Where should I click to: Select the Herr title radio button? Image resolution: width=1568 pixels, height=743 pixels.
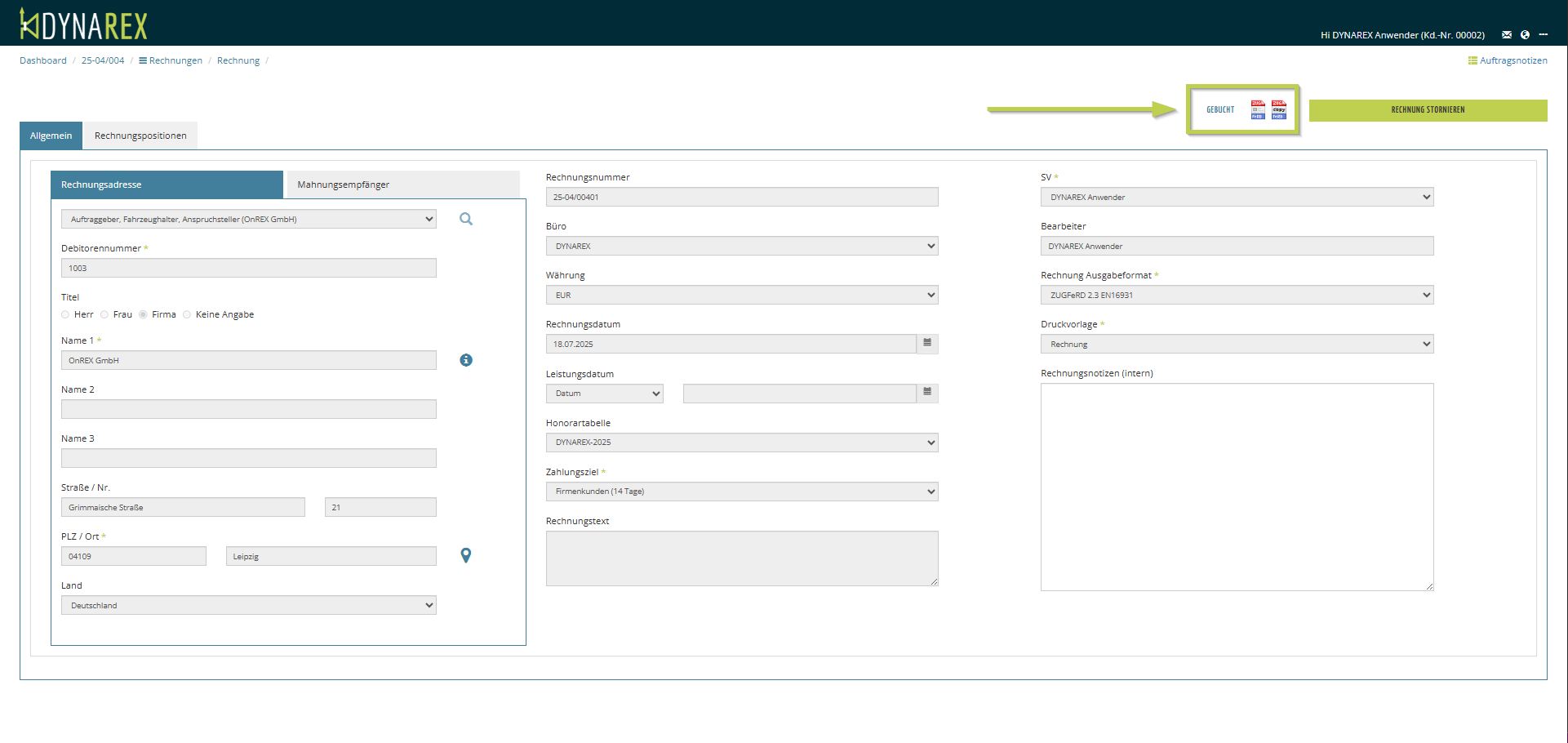pyautogui.click(x=65, y=314)
